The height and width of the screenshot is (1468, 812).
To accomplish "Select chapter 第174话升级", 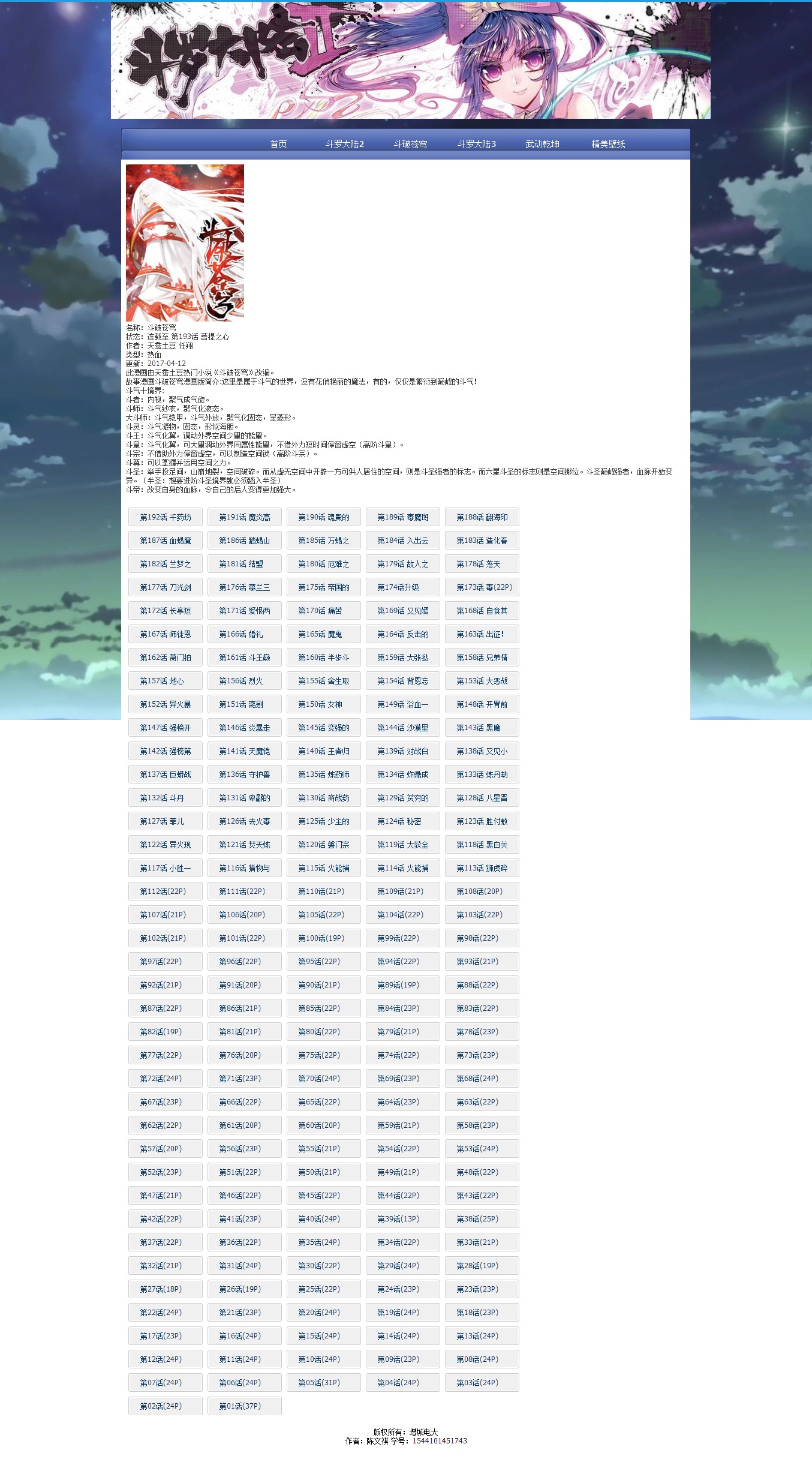I will [403, 587].
